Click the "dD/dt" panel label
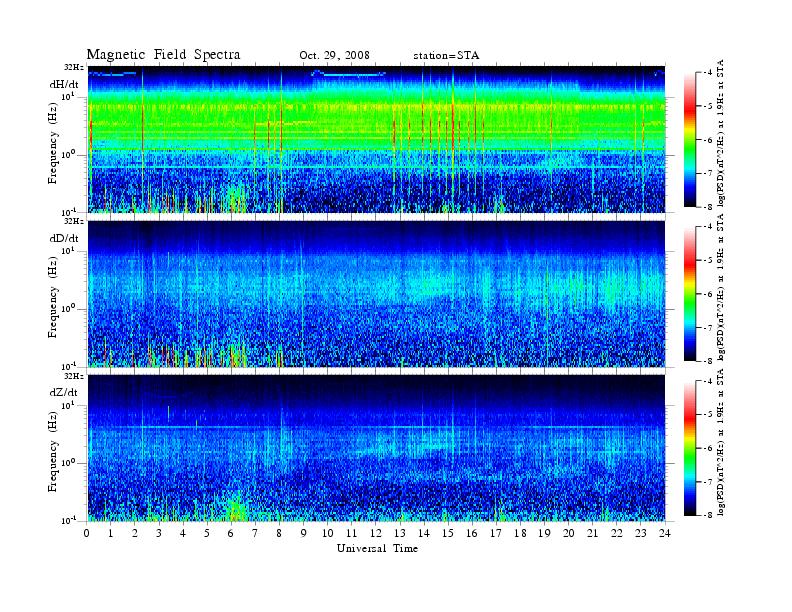The image size is (792, 612). click(x=64, y=238)
